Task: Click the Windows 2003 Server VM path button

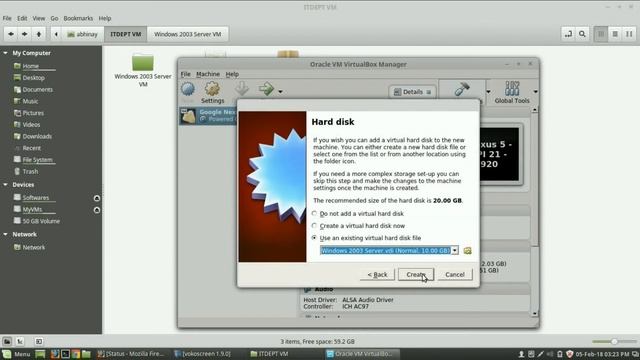Action: click(188, 34)
